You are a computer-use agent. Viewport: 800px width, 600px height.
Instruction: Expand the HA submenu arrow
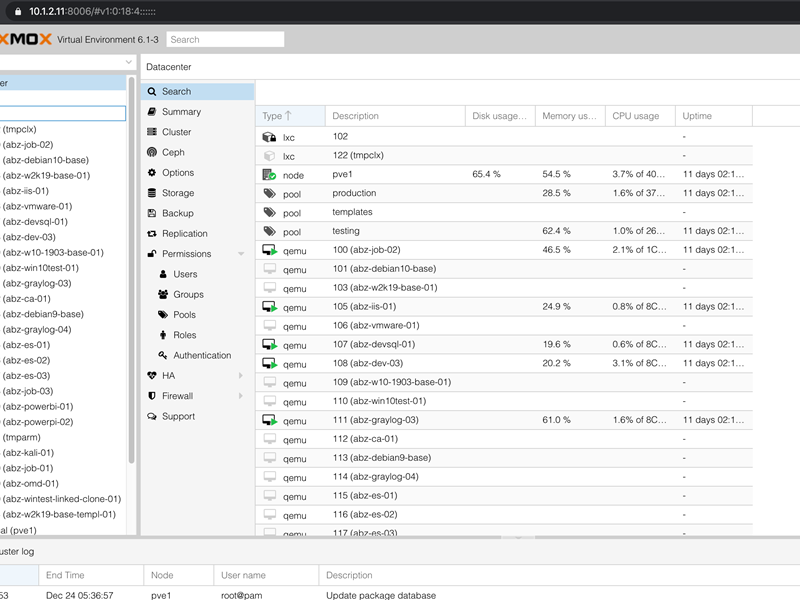click(241, 376)
